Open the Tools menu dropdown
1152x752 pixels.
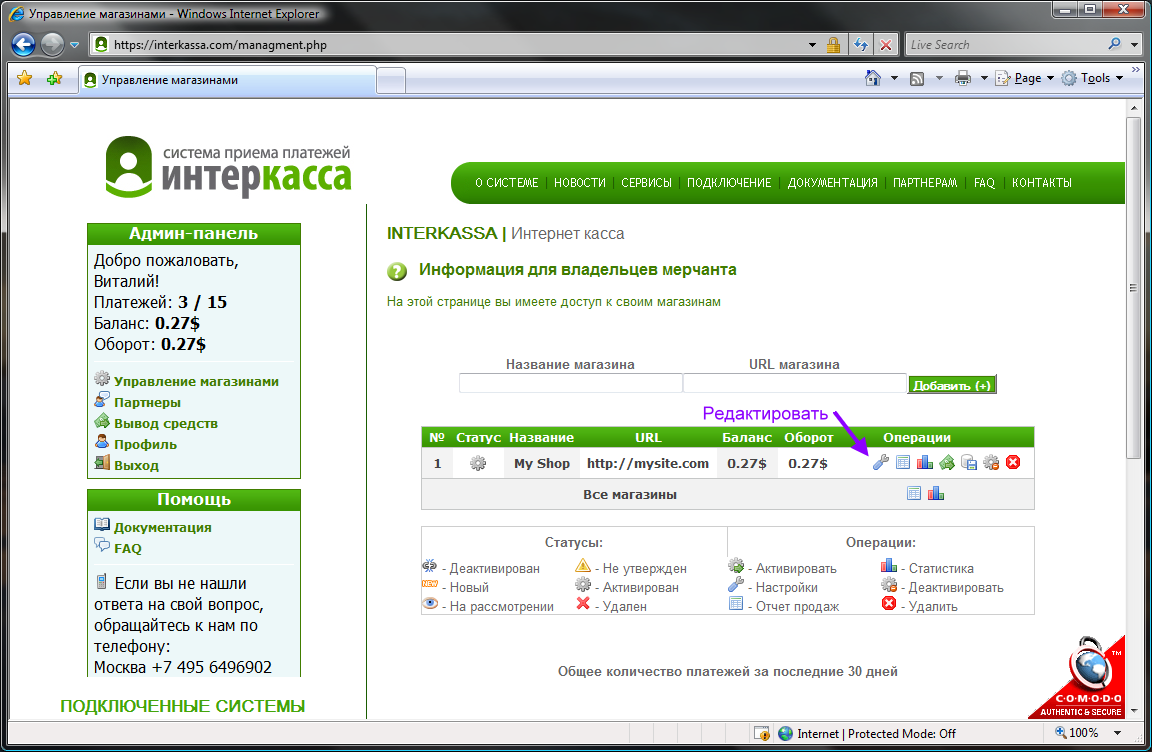pos(1092,78)
